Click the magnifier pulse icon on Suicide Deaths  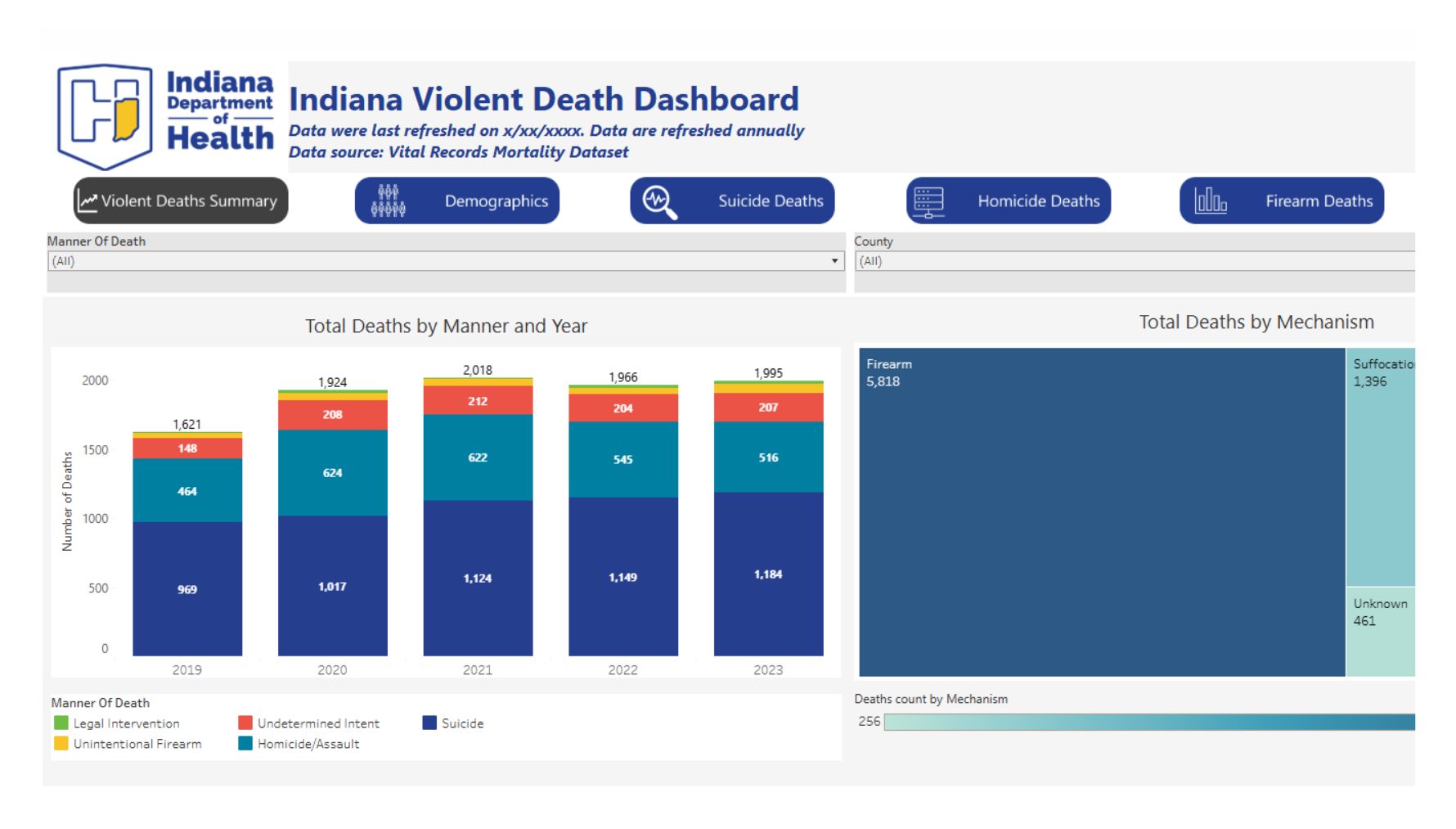[659, 201]
